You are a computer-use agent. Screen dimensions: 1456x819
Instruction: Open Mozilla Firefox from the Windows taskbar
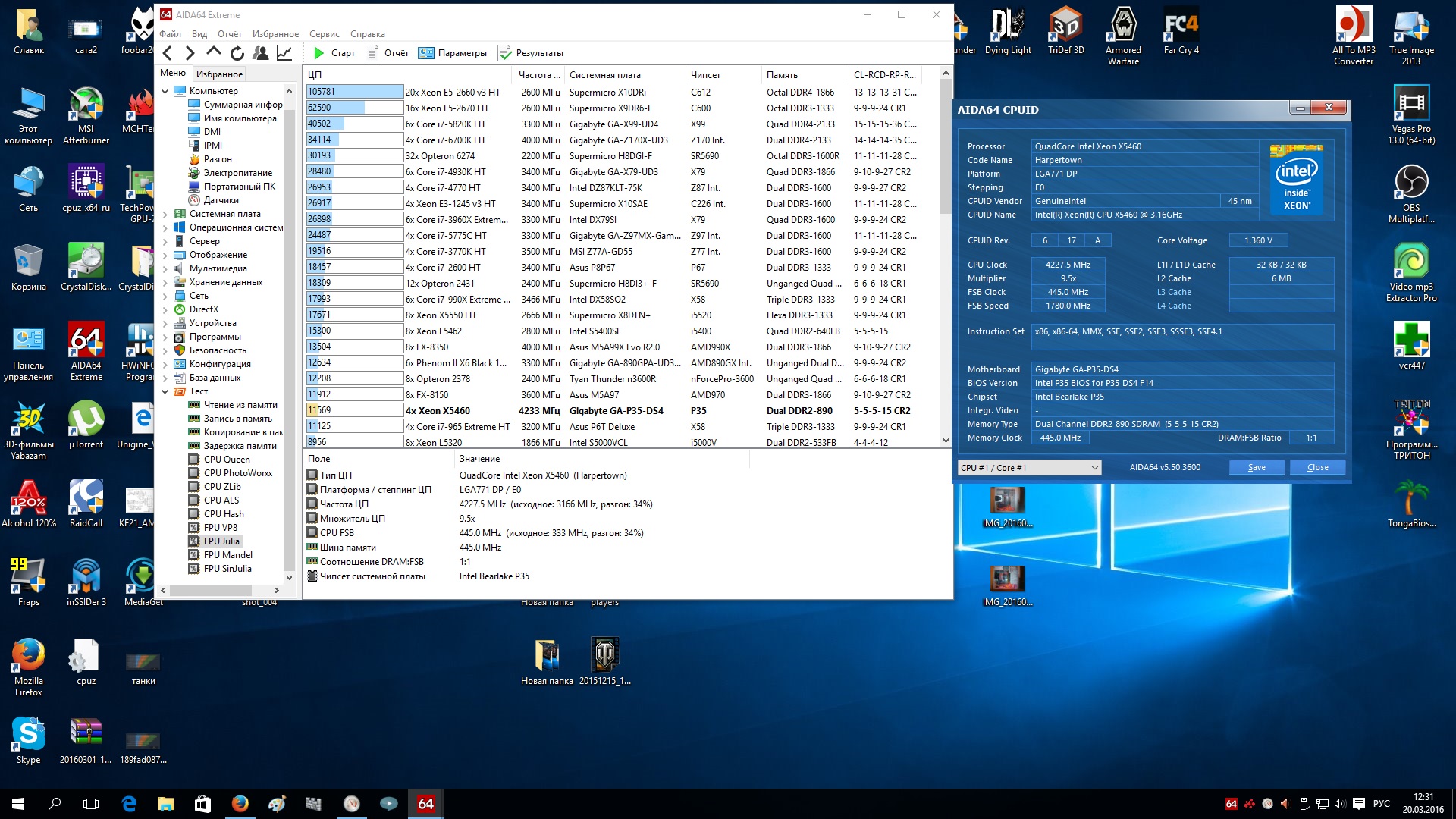(x=240, y=804)
